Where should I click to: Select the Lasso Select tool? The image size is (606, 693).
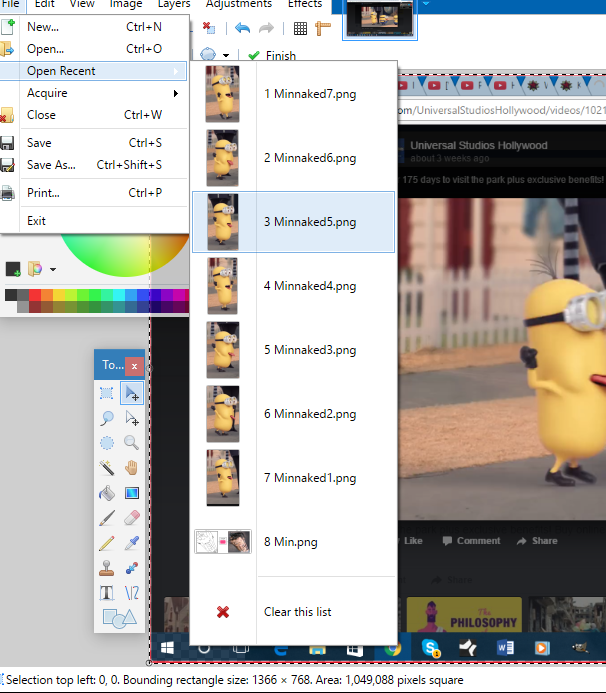[x=107, y=418]
